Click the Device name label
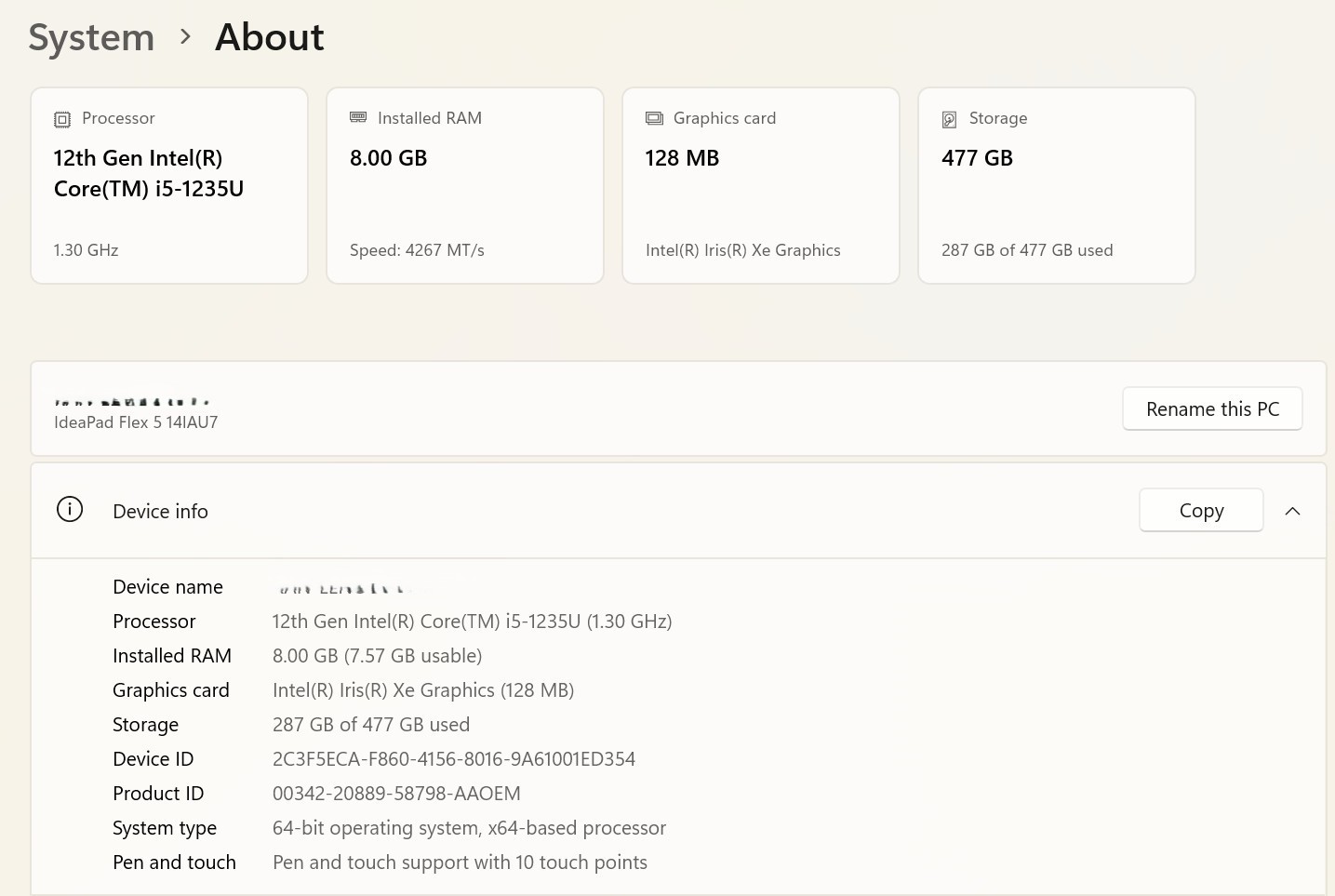 pyautogui.click(x=168, y=587)
